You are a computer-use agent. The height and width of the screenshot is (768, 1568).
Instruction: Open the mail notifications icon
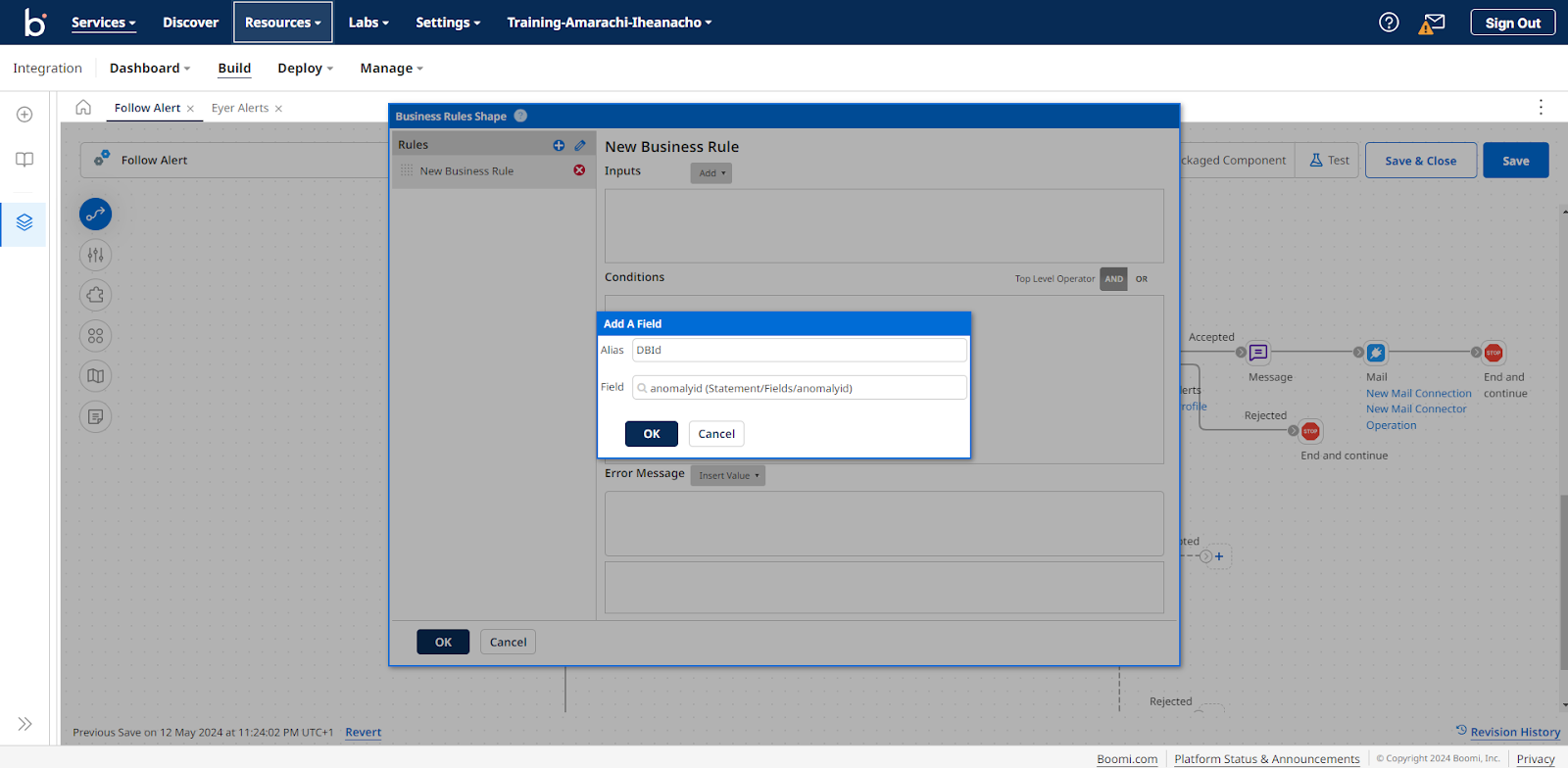click(1432, 24)
